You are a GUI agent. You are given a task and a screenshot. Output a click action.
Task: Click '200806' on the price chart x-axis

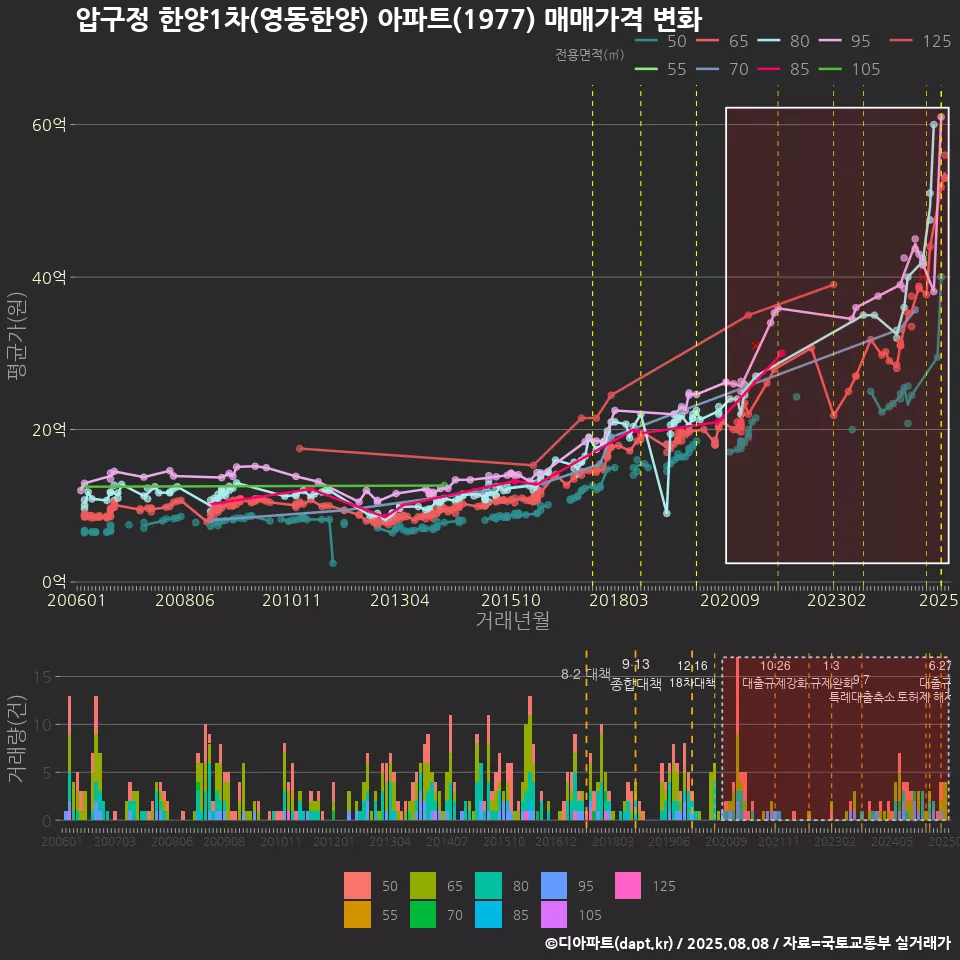[184, 600]
